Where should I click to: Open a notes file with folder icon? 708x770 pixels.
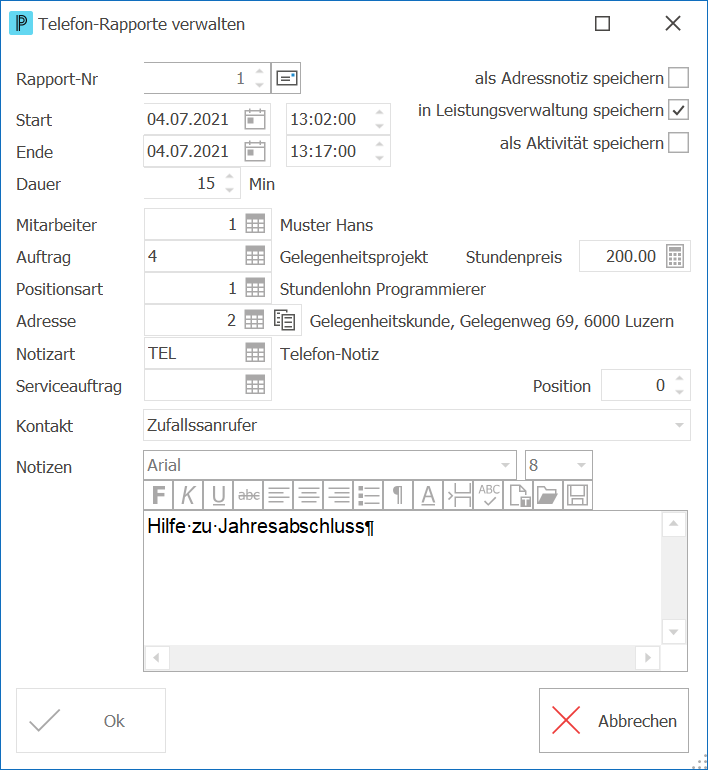(548, 495)
